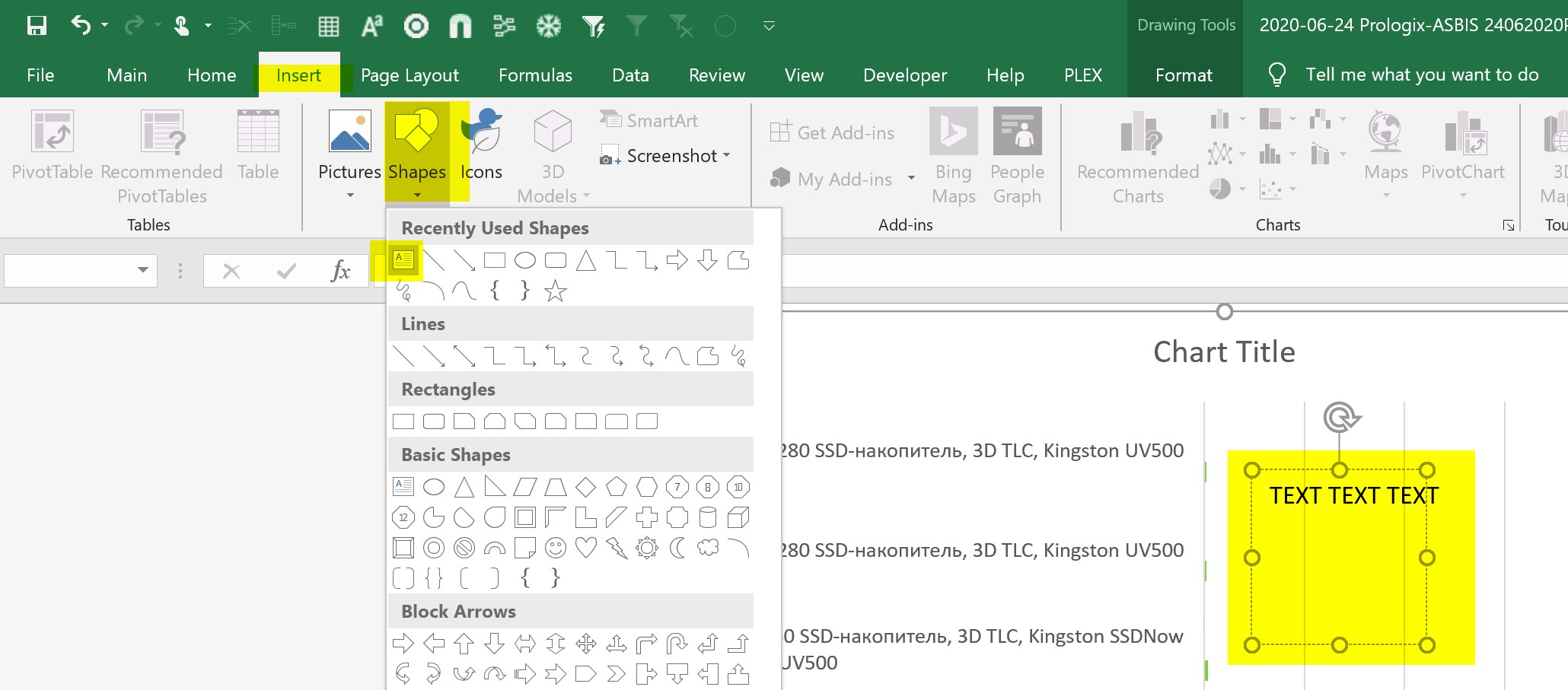Click the Cancel X button in formula bar
Screen dimensions: 1568x690
coord(231,271)
